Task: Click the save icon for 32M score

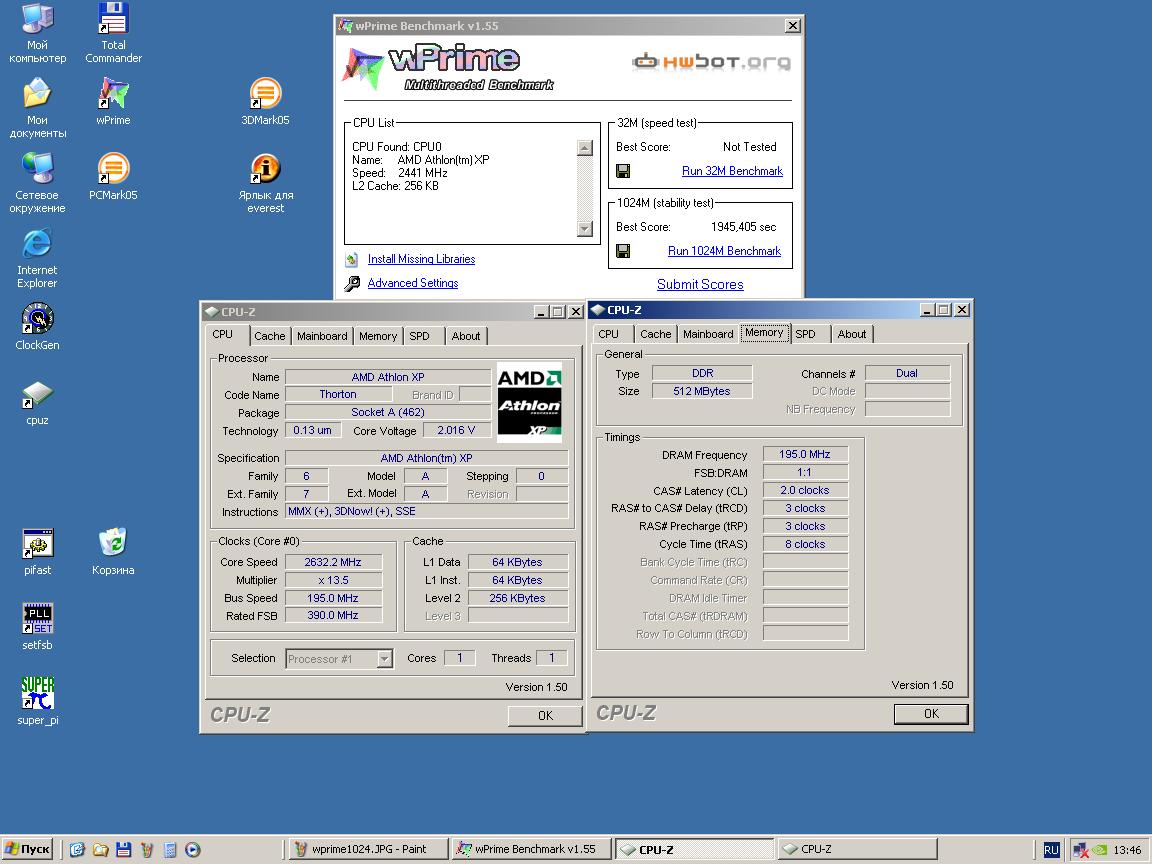Action: pos(623,171)
